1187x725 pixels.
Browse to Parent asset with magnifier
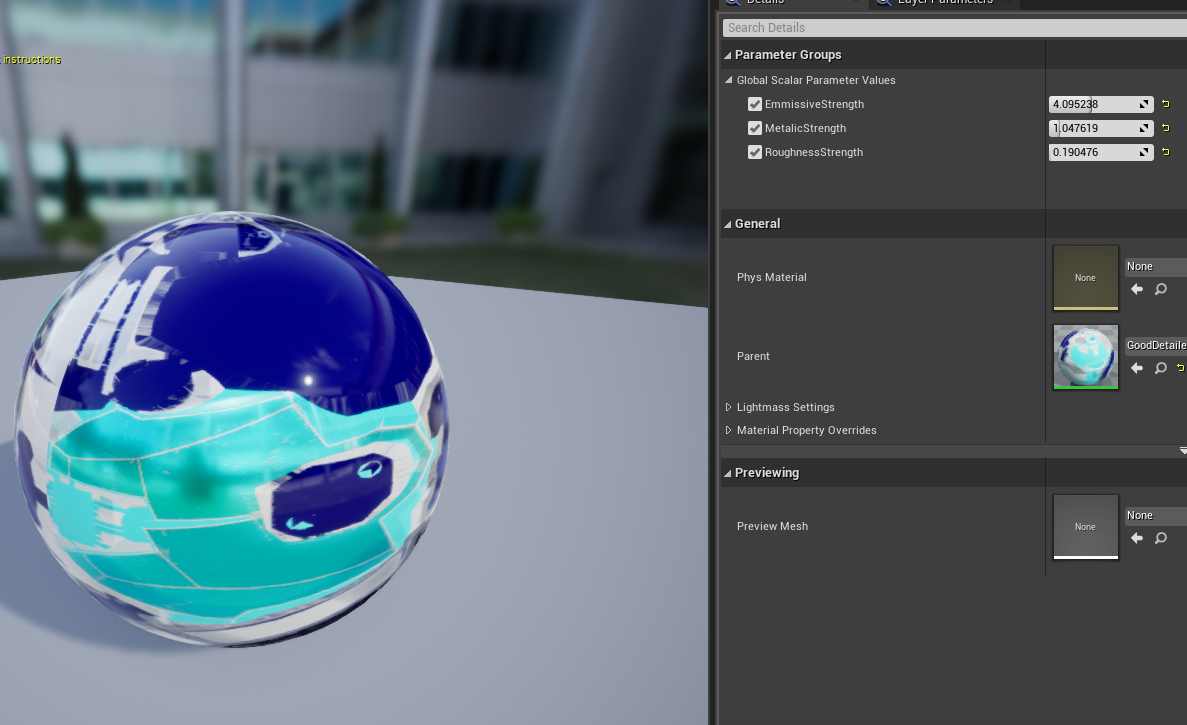pos(1161,368)
